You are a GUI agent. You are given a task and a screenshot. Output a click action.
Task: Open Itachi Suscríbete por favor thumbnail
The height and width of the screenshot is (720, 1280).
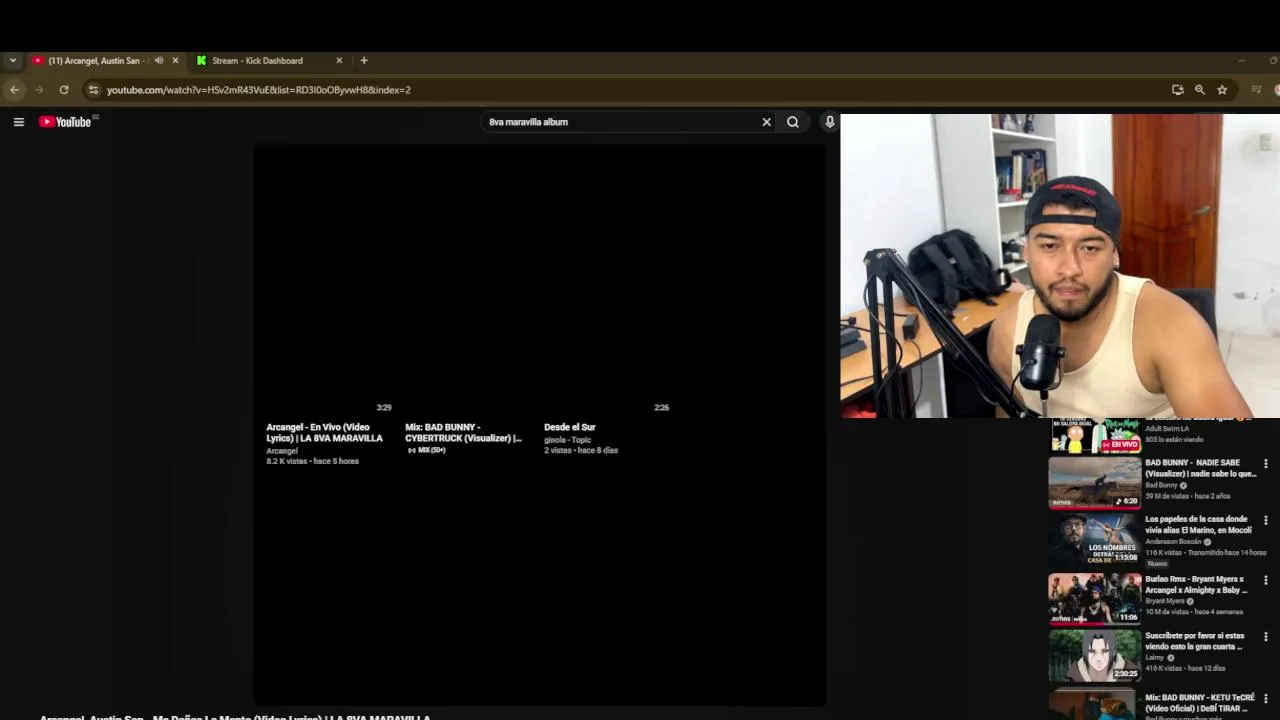click(1094, 655)
